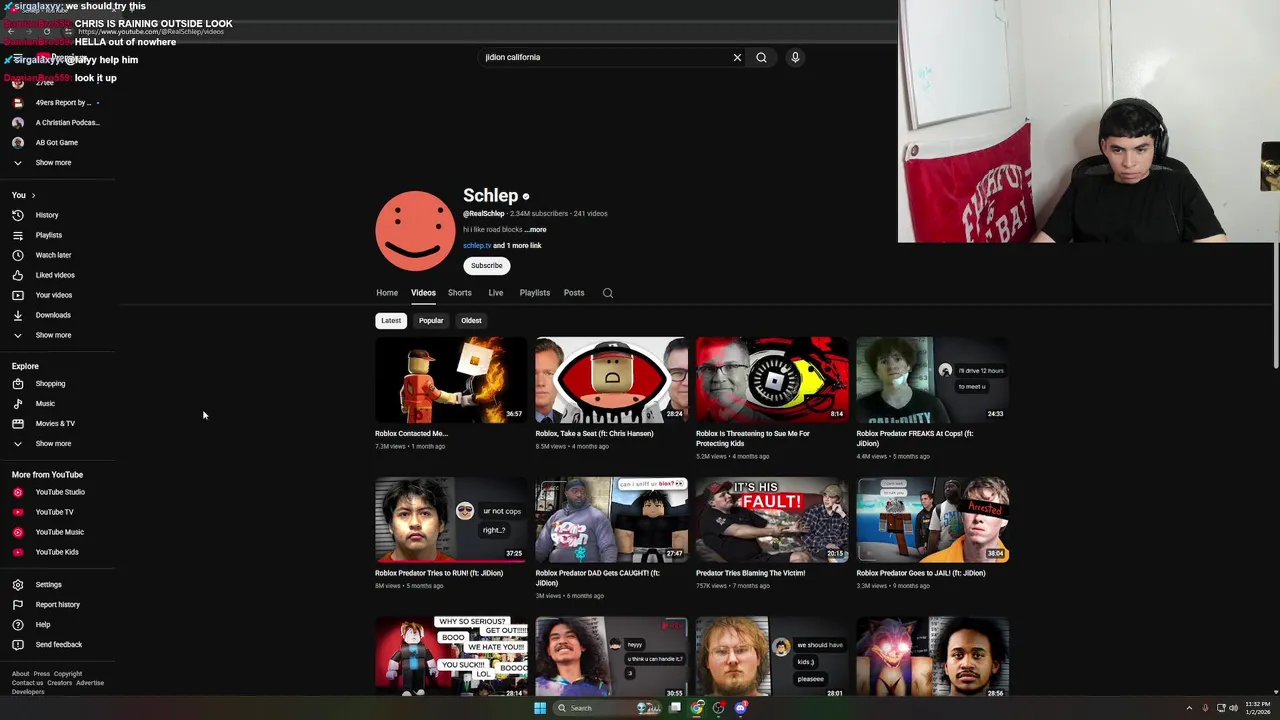Viewport: 1280px width, 720px height.
Task: Open Playlists in the sidebar
Action: point(48,235)
